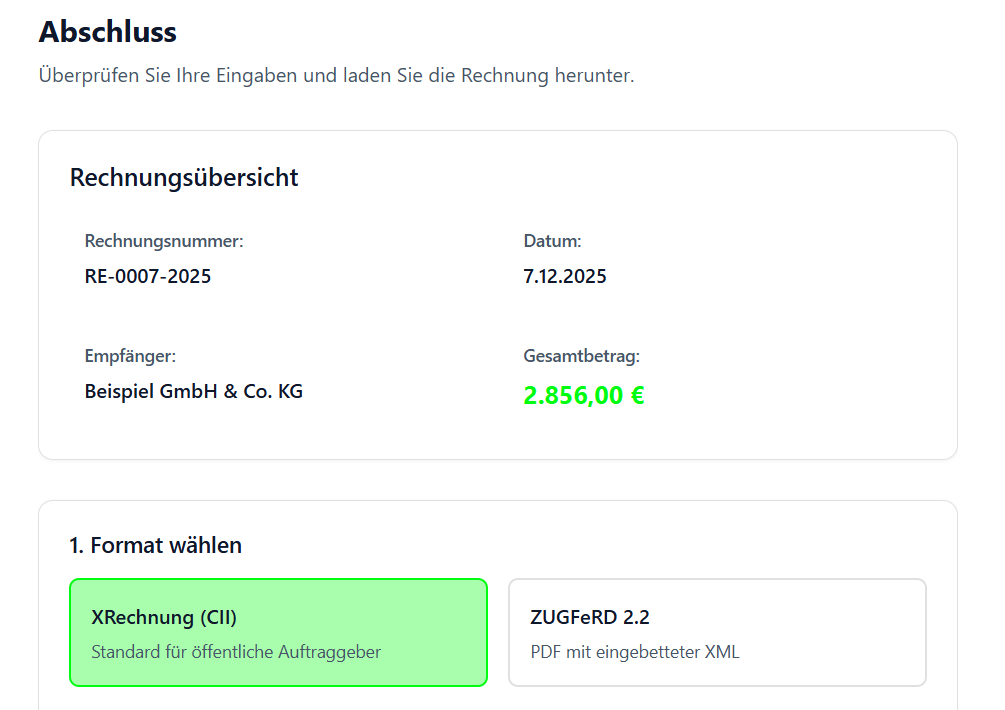The height and width of the screenshot is (710, 1005).
Task: Click the Rechnungsübersicht card title
Action: point(183,177)
